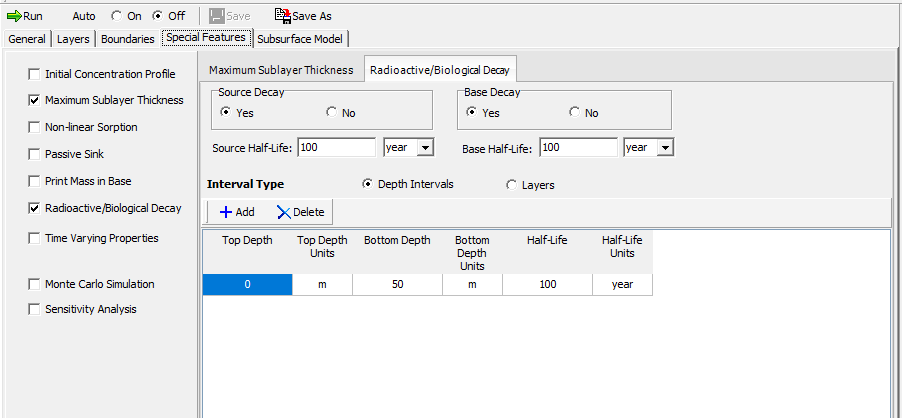Click the Base Half-Life input field
Screen dimensions: 902x418
(x=578, y=148)
